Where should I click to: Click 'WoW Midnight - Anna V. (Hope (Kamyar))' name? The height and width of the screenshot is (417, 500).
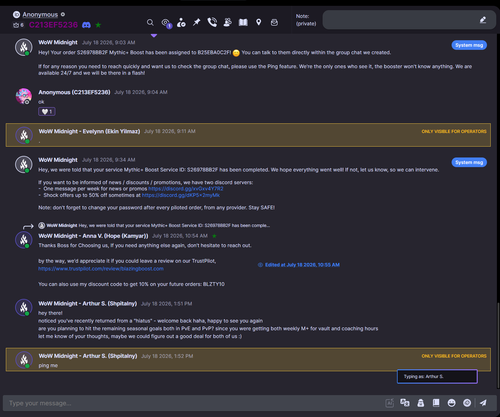point(93,236)
